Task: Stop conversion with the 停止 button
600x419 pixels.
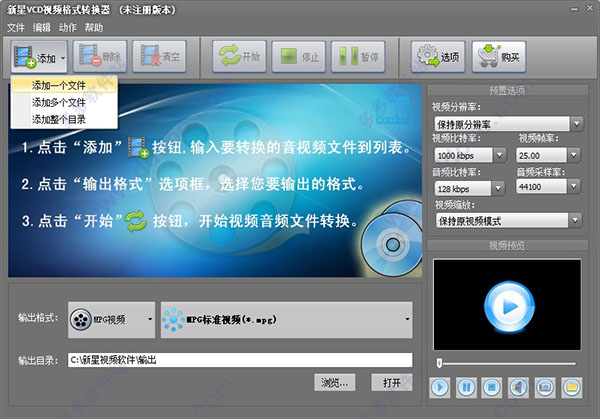Action: coord(299,57)
